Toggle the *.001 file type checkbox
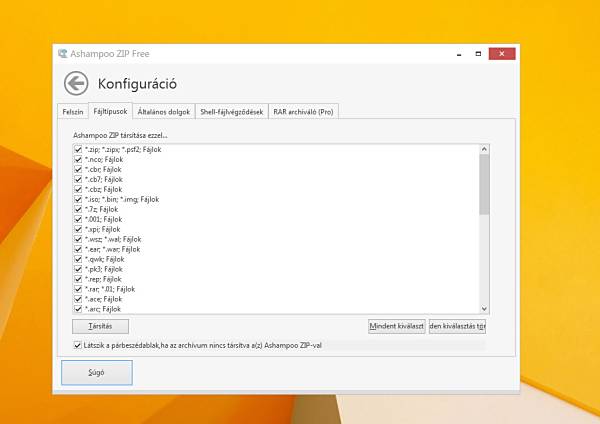 (78, 219)
